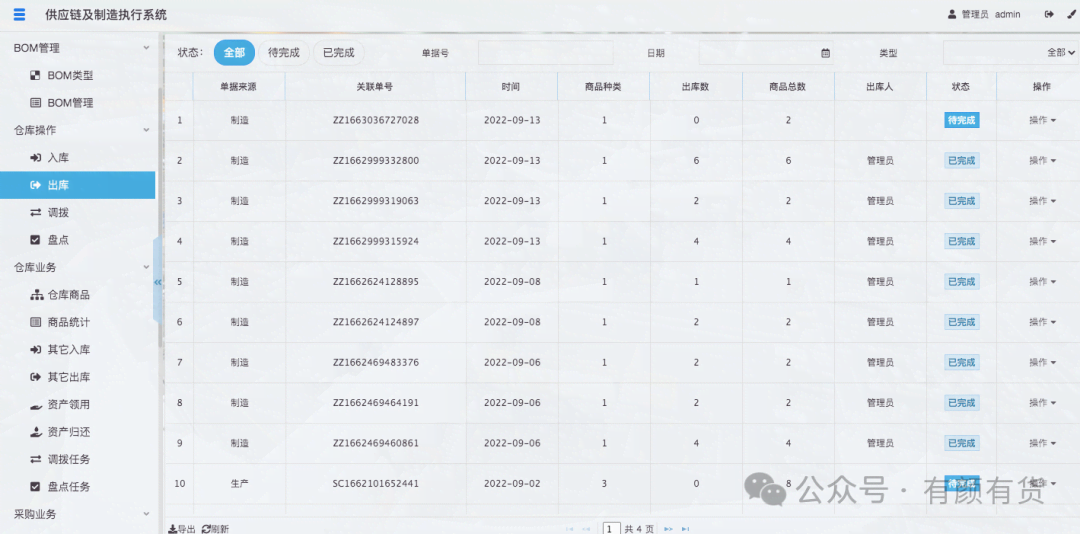This screenshot has height=534, width=1080.
Task: Select the 已完成 status filter
Action: [x=338, y=53]
